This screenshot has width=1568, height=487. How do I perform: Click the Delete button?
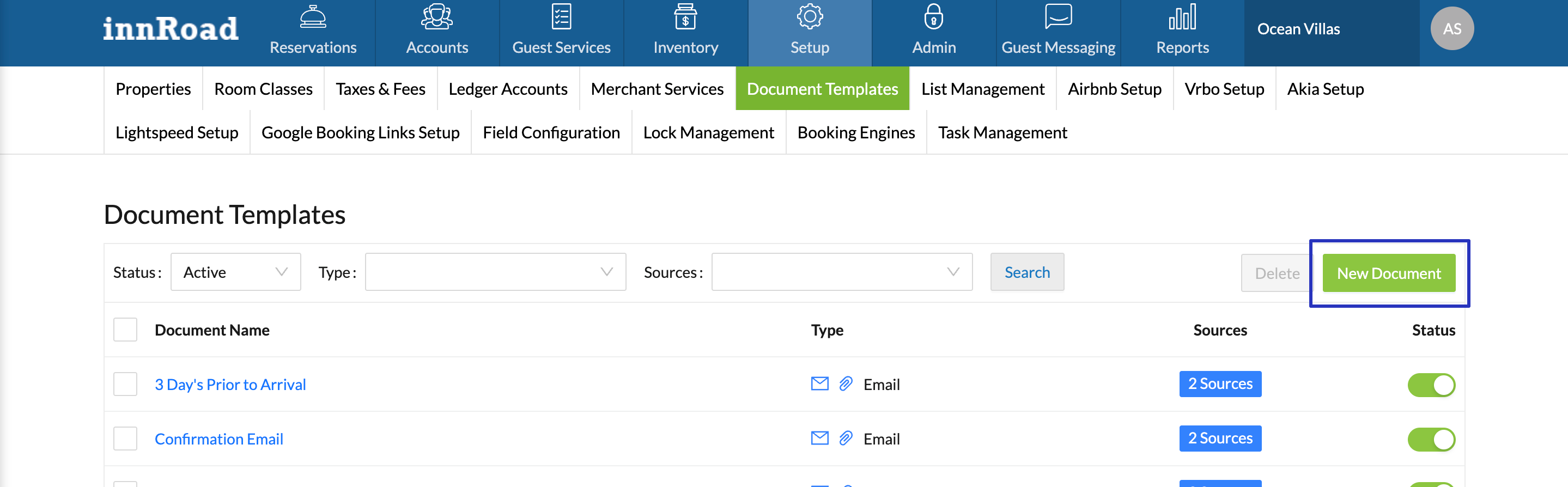pos(1277,273)
